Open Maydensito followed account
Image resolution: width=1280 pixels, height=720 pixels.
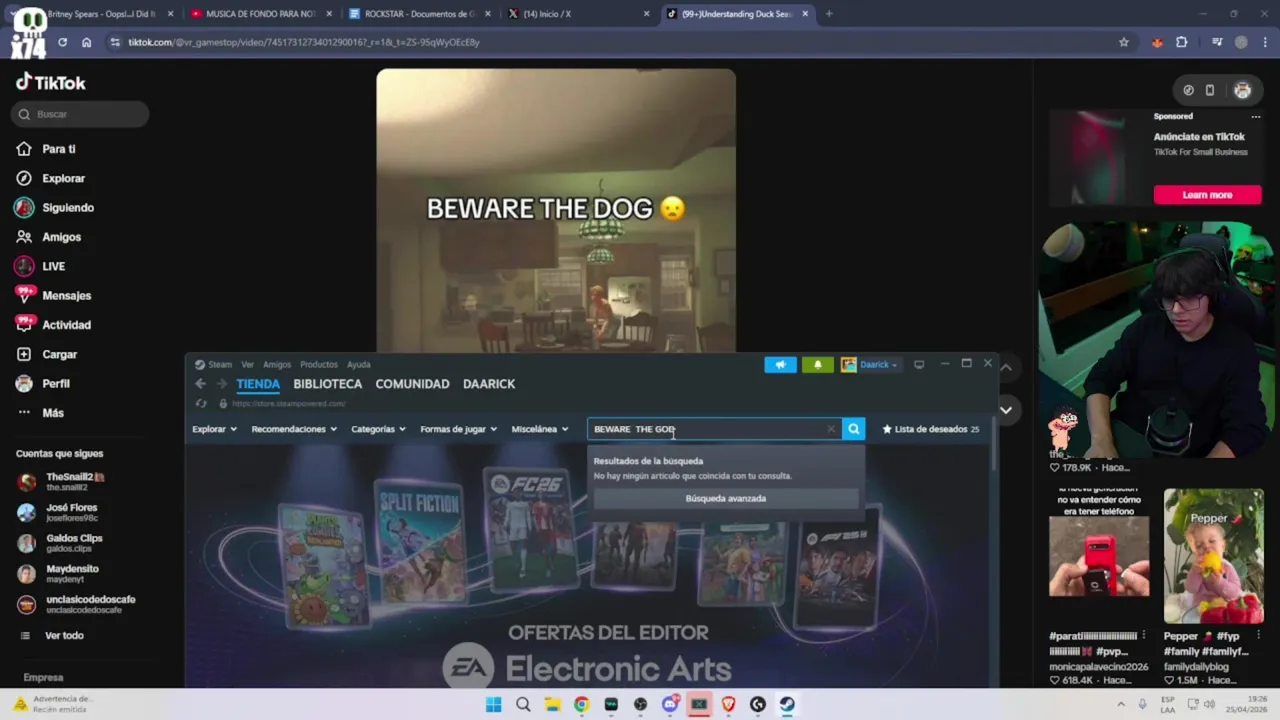point(71,573)
